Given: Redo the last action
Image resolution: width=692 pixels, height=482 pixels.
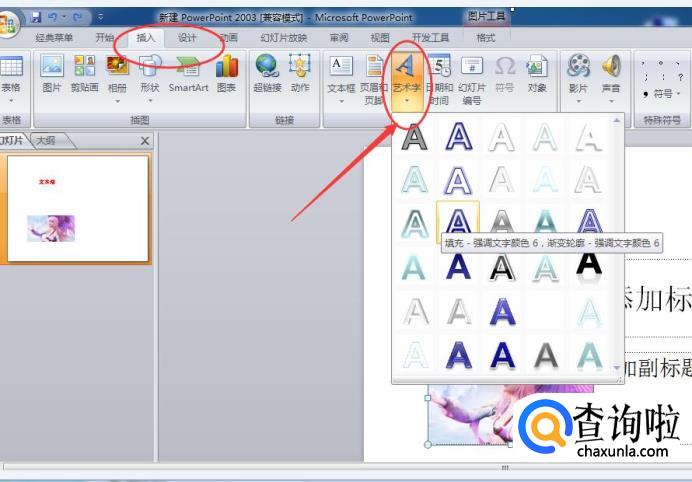Looking at the screenshot, I should point(77,18).
